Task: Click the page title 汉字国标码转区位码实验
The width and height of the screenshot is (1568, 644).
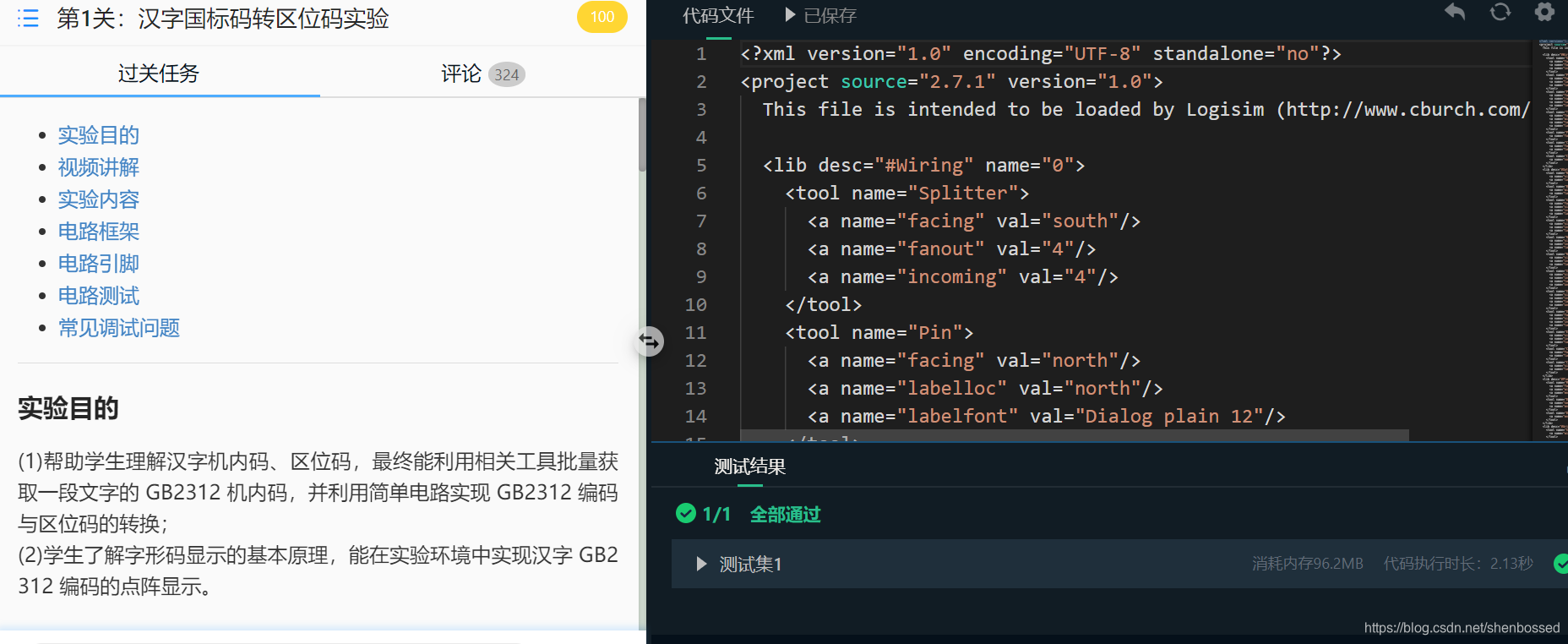Action: pyautogui.click(x=263, y=18)
